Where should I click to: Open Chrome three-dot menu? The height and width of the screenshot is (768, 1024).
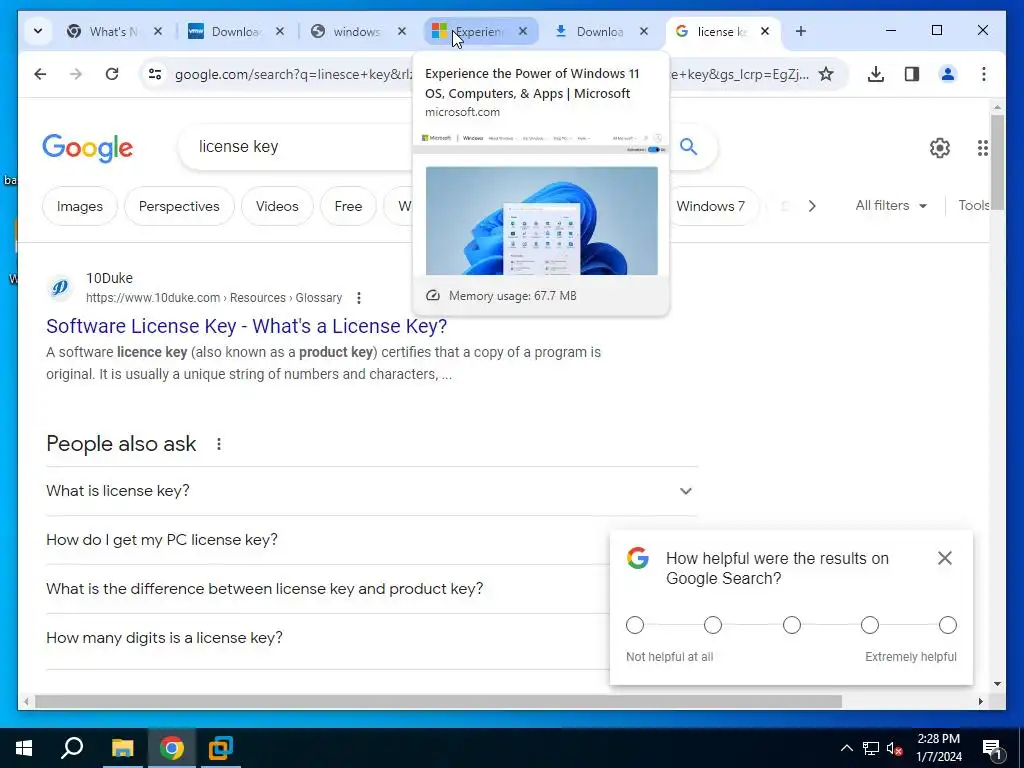point(984,74)
